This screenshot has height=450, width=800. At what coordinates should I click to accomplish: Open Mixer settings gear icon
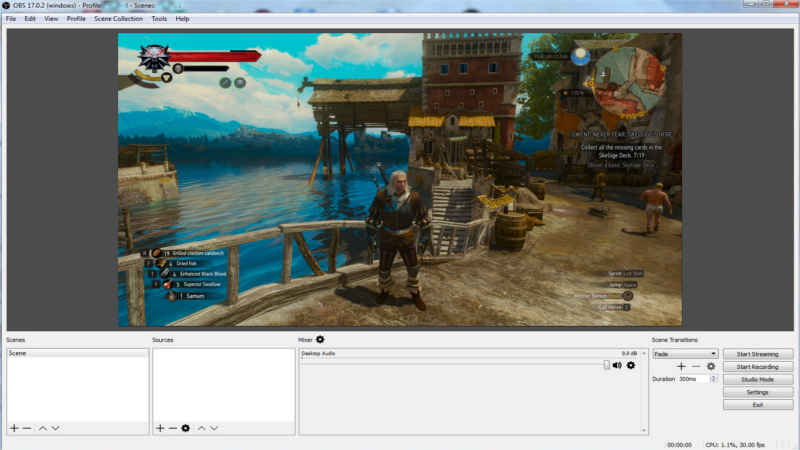click(x=320, y=339)
